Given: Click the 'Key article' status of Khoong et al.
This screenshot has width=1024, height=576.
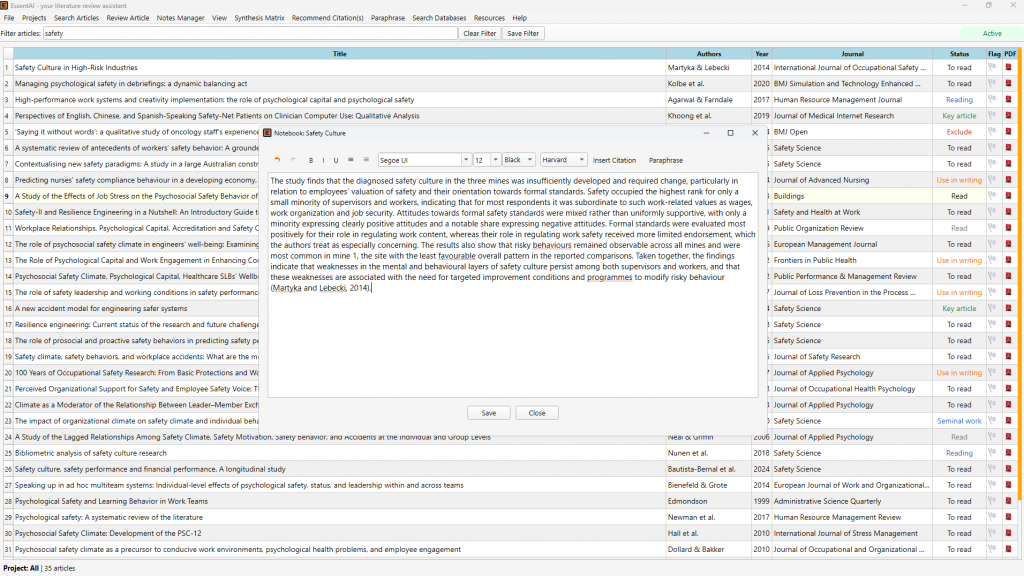Looking at the screenshot, I should click(959, 116).
